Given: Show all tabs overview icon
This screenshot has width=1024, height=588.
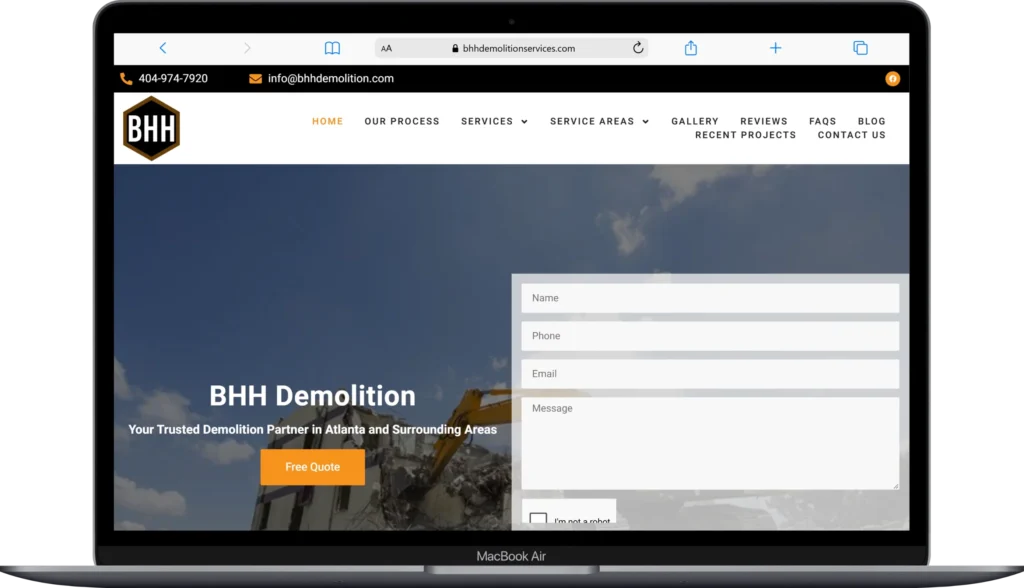Looking at the screenshot, I should point(861,48).
